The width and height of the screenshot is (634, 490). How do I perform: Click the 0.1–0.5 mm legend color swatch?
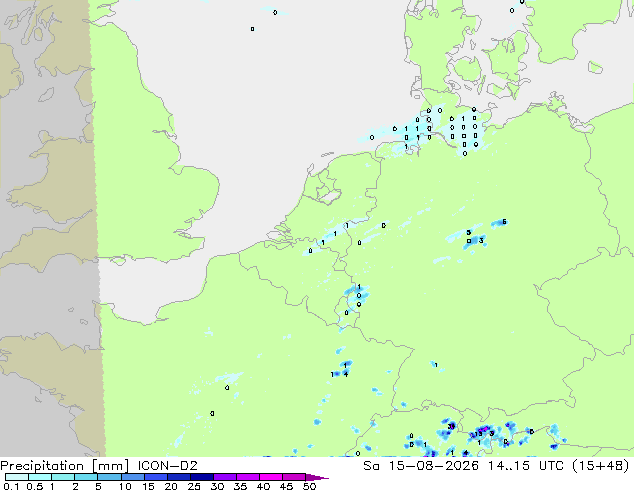(17, 477)
